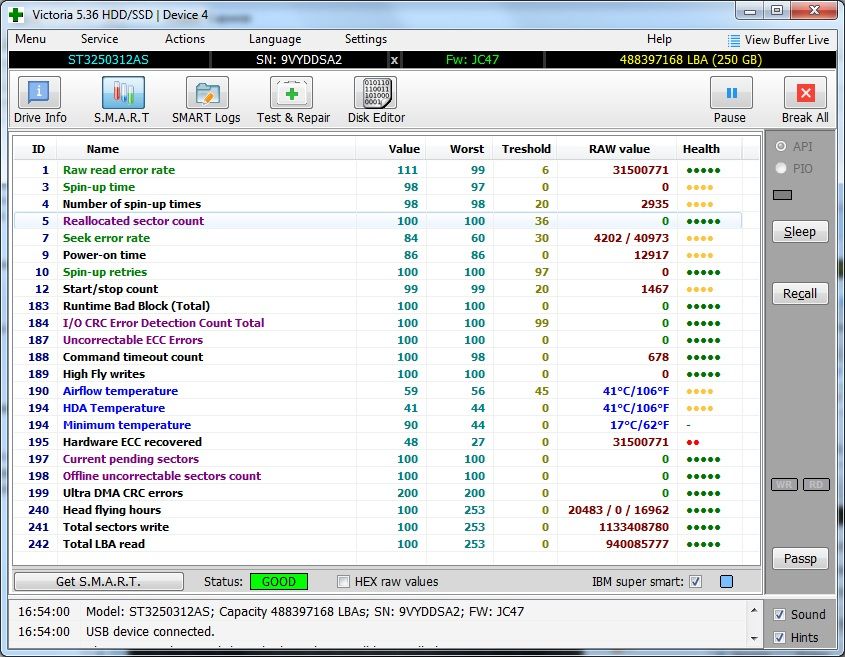Screen dimensions: 845x657
Task: Click the Get S.M.A.R.T. button
Action: pos(99,582)
